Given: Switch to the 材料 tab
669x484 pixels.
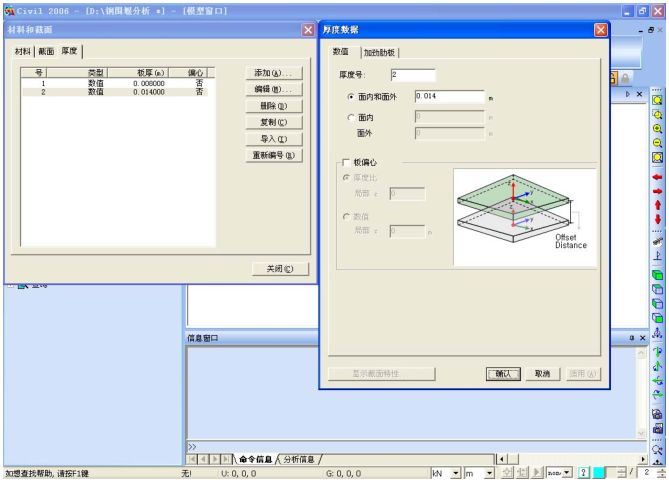Looking at the screenshot, I should (23, 52).
